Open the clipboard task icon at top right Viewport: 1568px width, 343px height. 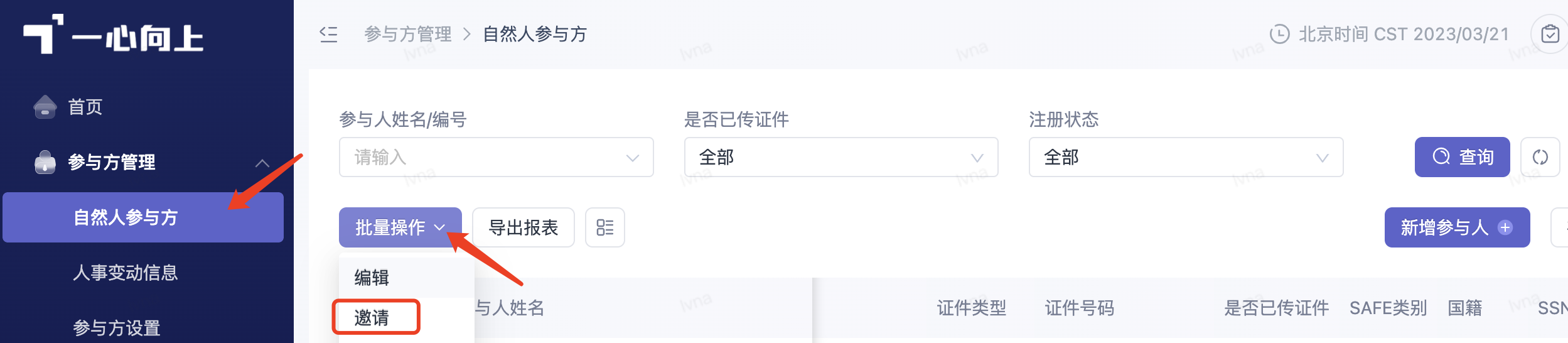point(1550,34)
